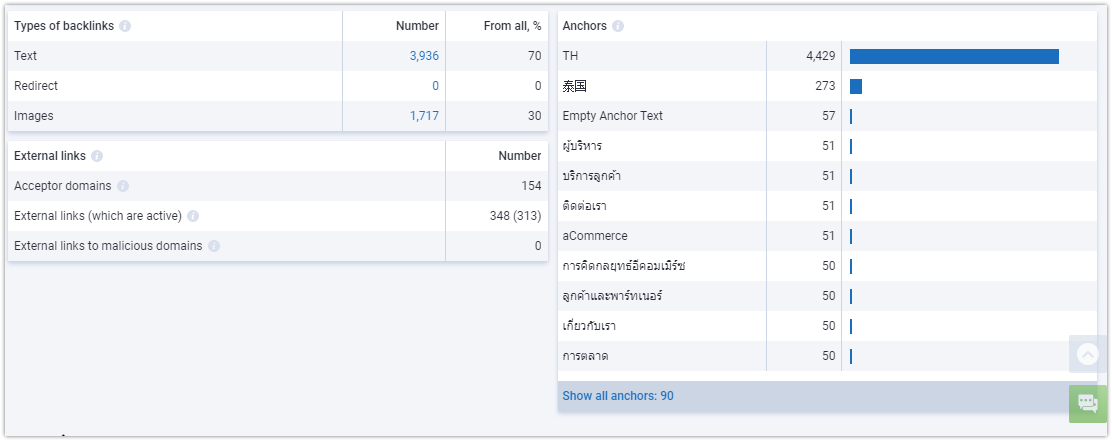Click info icon beside Types of backlinks
The height and width of the screenshot is (441, 1112).
coord(125,26)
